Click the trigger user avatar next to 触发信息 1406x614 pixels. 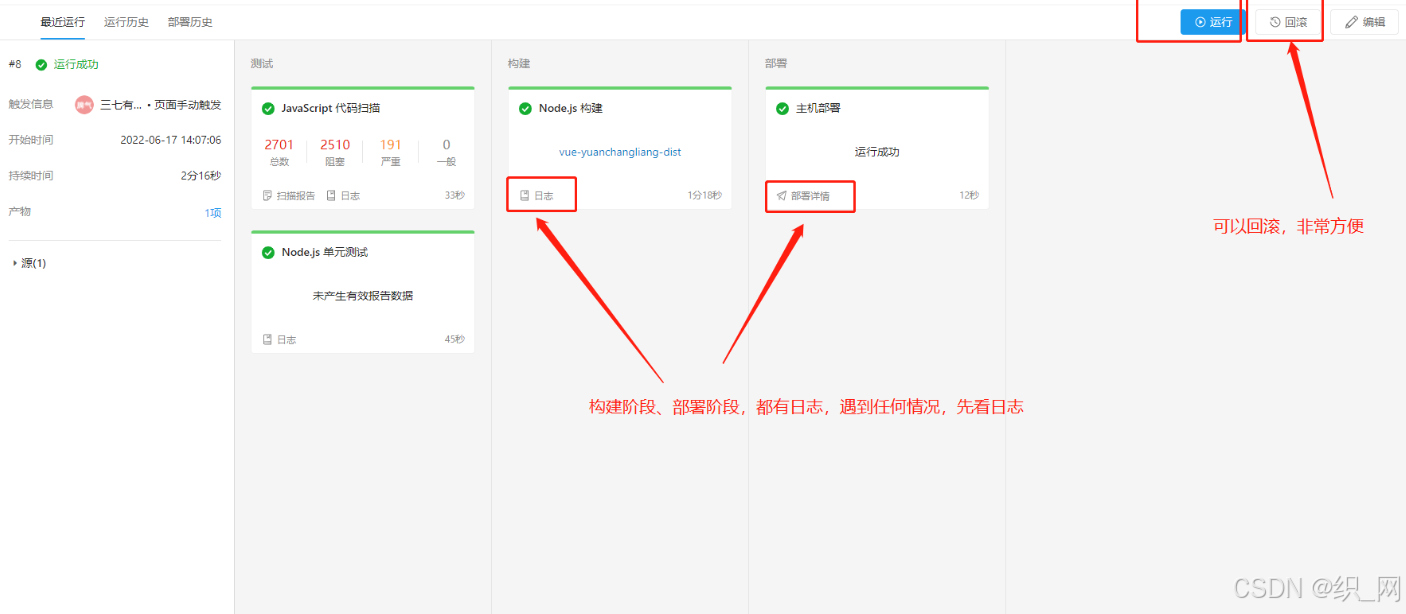pos(84,104)
